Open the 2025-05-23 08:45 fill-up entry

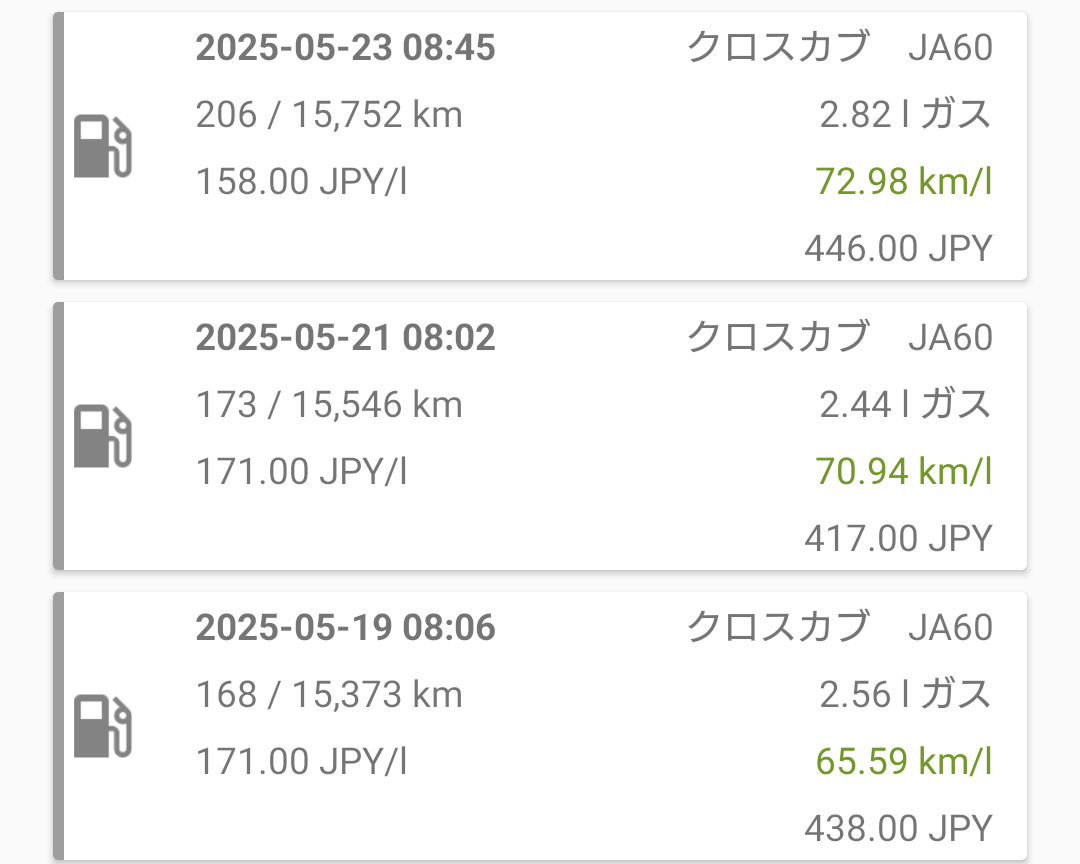click(x=345, y=48)
